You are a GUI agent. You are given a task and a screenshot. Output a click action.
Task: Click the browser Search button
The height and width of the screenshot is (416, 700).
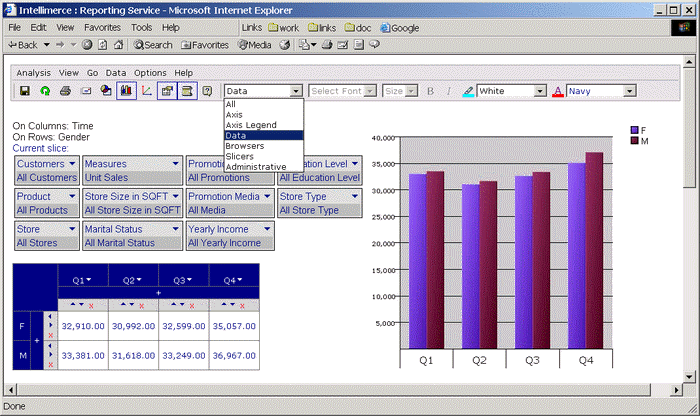tap(153, 45)
